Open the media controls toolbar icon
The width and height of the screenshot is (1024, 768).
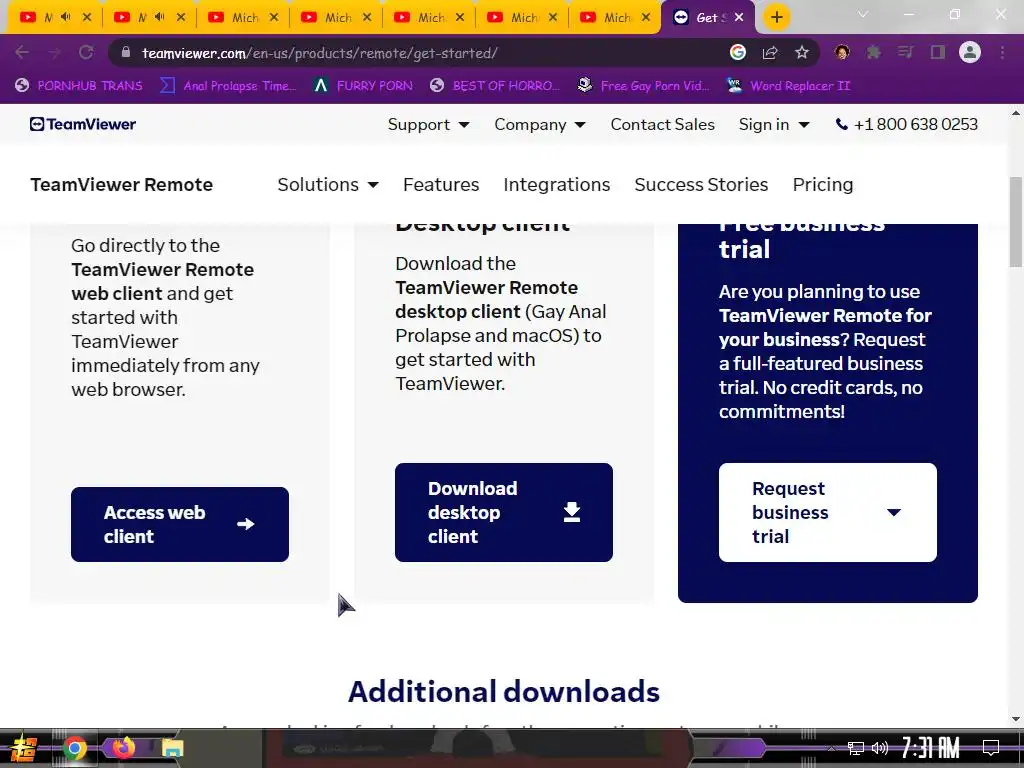(x=905, y=53)
